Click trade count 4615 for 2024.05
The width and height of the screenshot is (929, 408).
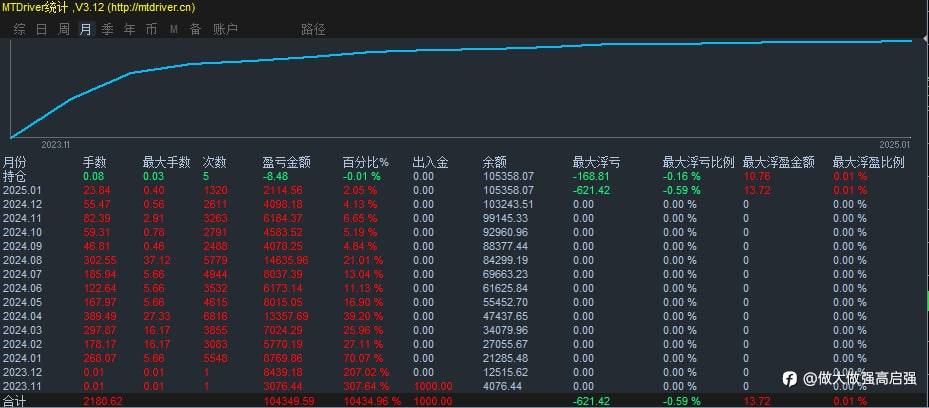pos(214,302)
